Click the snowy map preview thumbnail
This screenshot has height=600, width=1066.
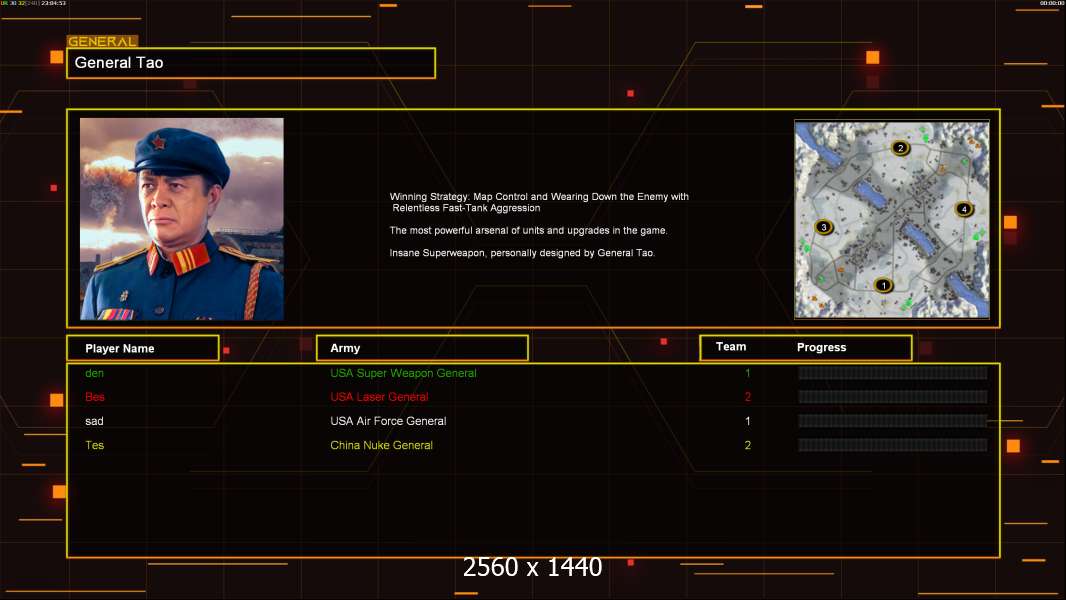(x=892, y=219)
